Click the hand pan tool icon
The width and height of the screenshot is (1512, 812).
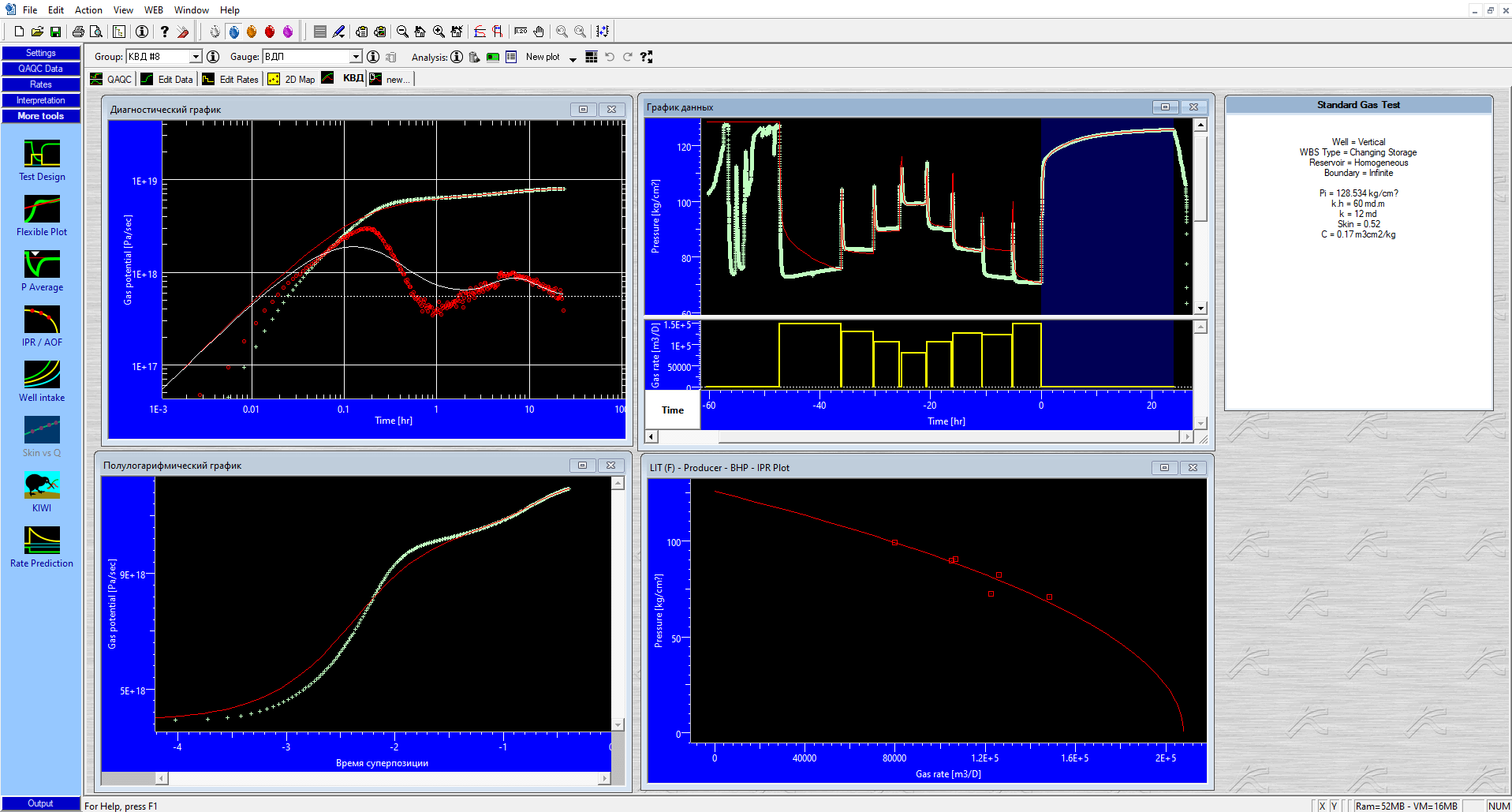pyautogui.click(x=539, y=32)
